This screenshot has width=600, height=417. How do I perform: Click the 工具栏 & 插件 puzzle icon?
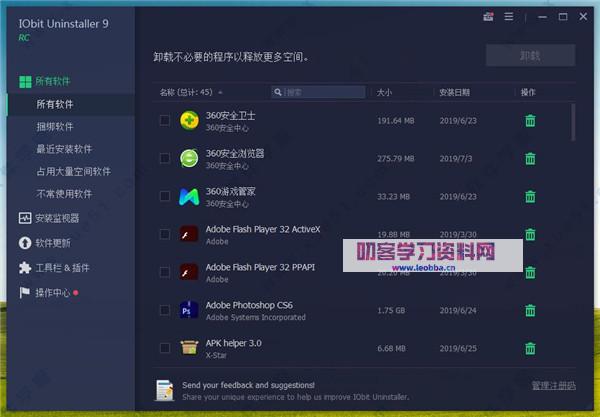[25, 268]
